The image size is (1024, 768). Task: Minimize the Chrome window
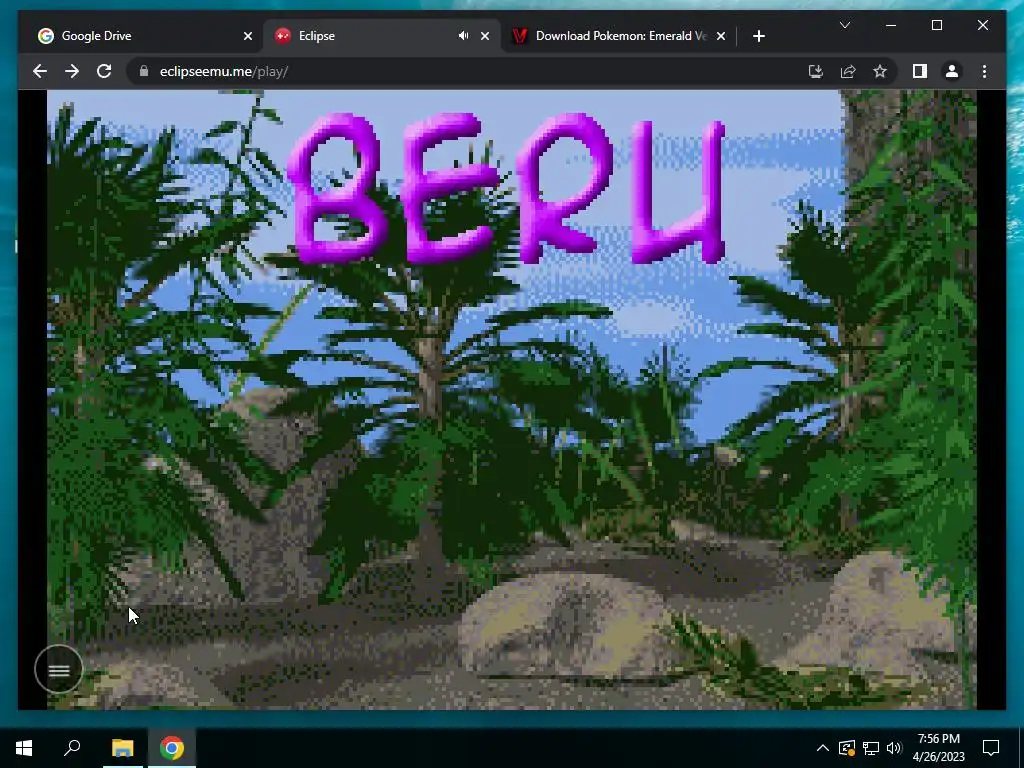pyautogui.click(x=891, y=25)
